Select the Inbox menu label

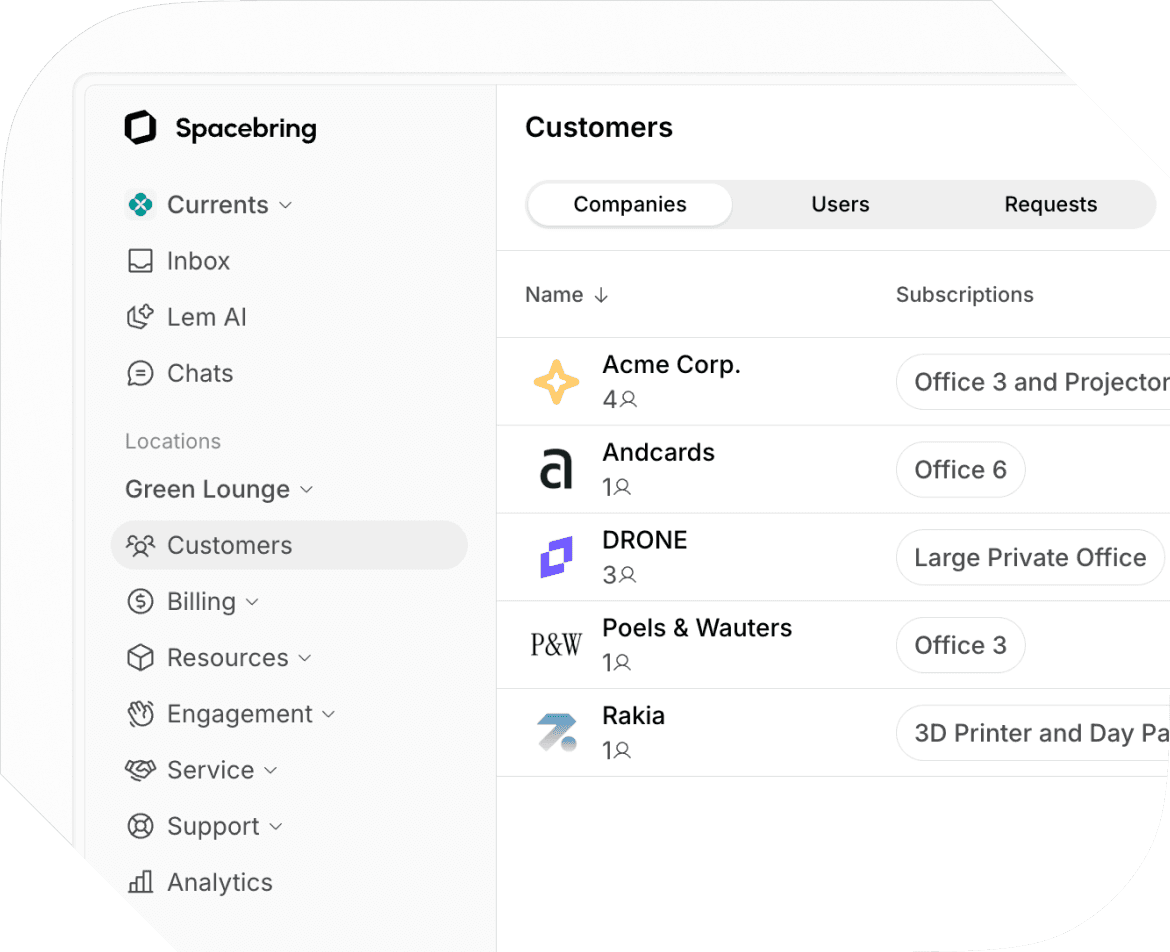[198, 261]
